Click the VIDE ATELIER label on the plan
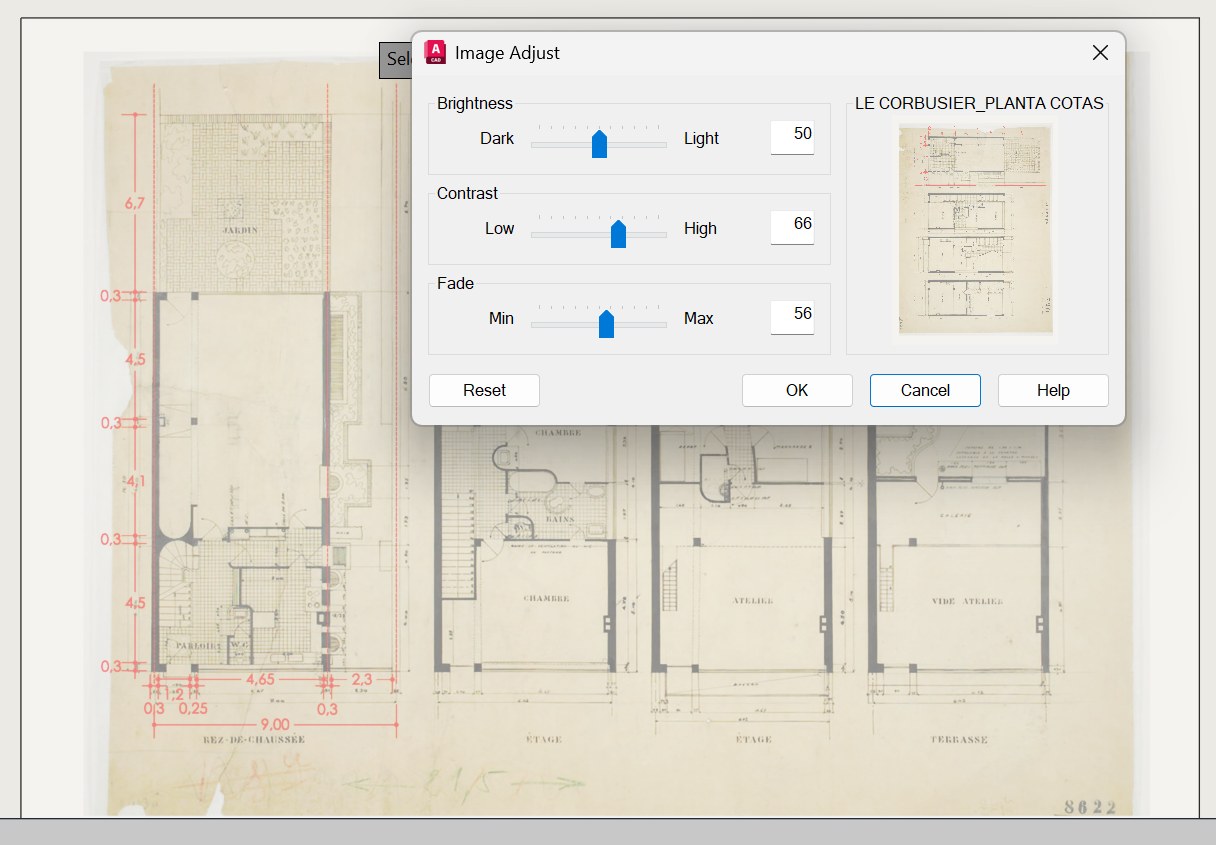 click(966, 601)
